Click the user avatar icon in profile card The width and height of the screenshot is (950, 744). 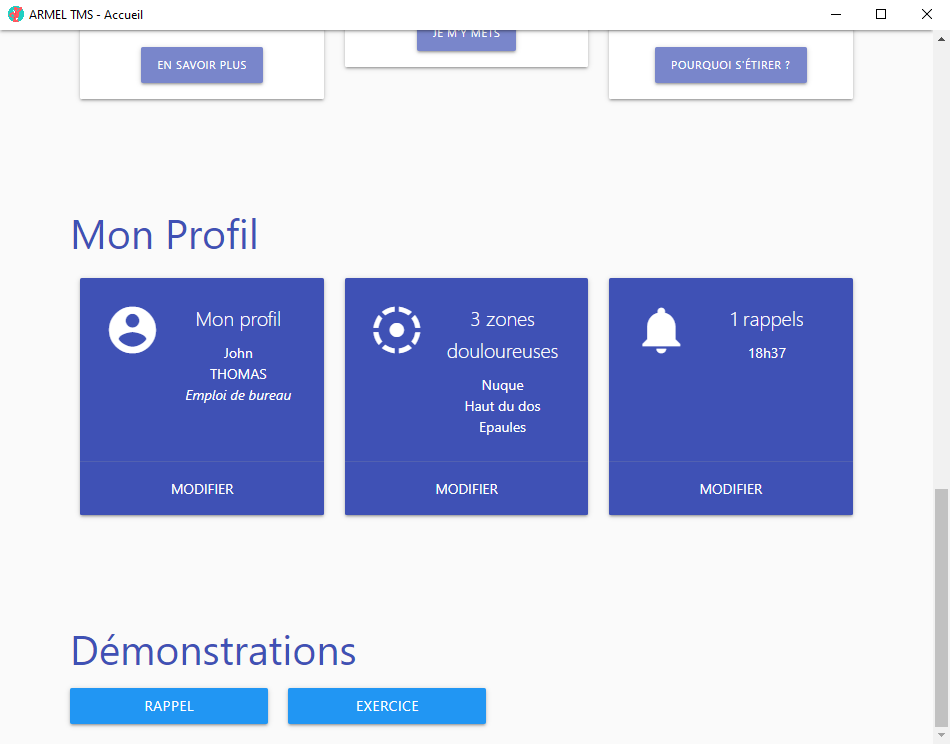coord(133,330)
